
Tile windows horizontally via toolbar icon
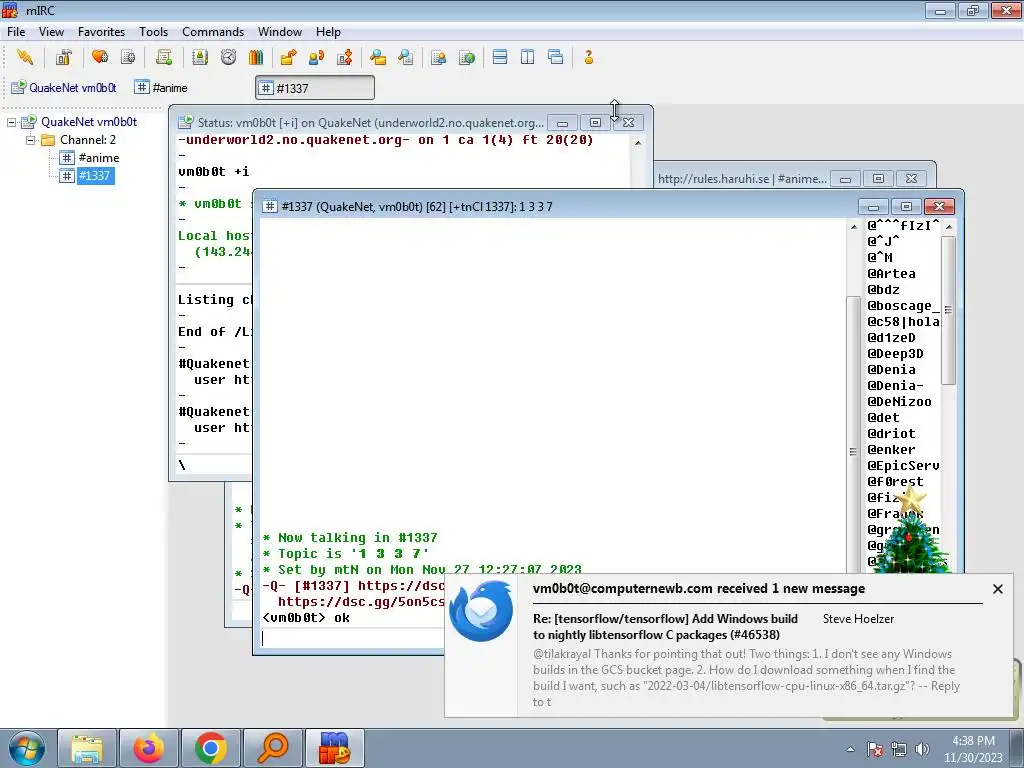(500, 57)
